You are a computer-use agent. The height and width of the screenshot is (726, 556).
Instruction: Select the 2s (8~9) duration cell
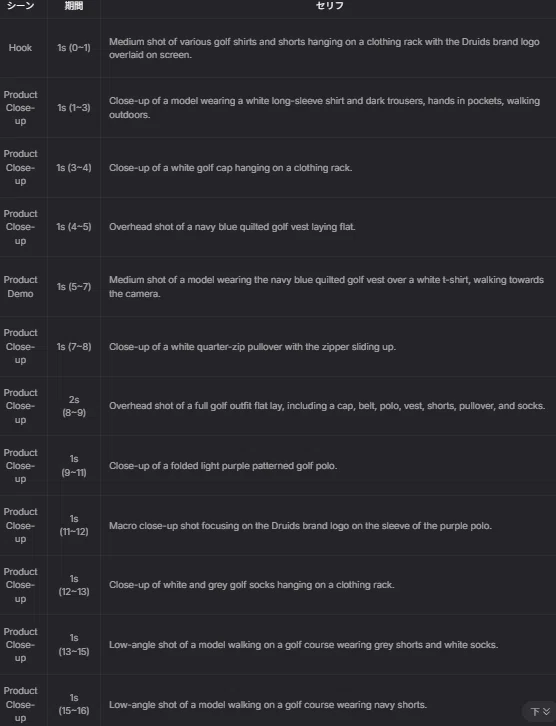[x=74, y=406]
